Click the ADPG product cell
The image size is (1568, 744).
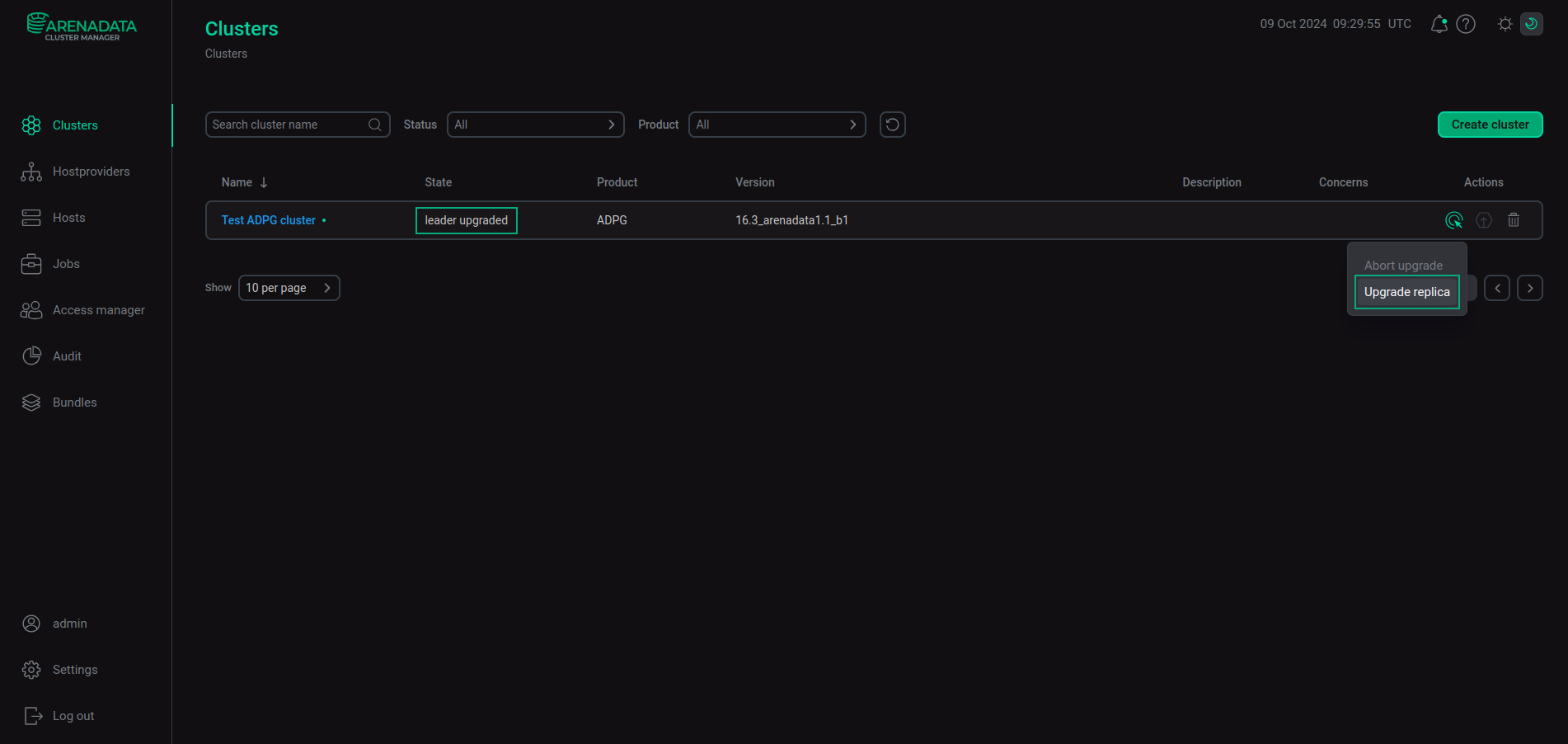(x=612, y=220)
